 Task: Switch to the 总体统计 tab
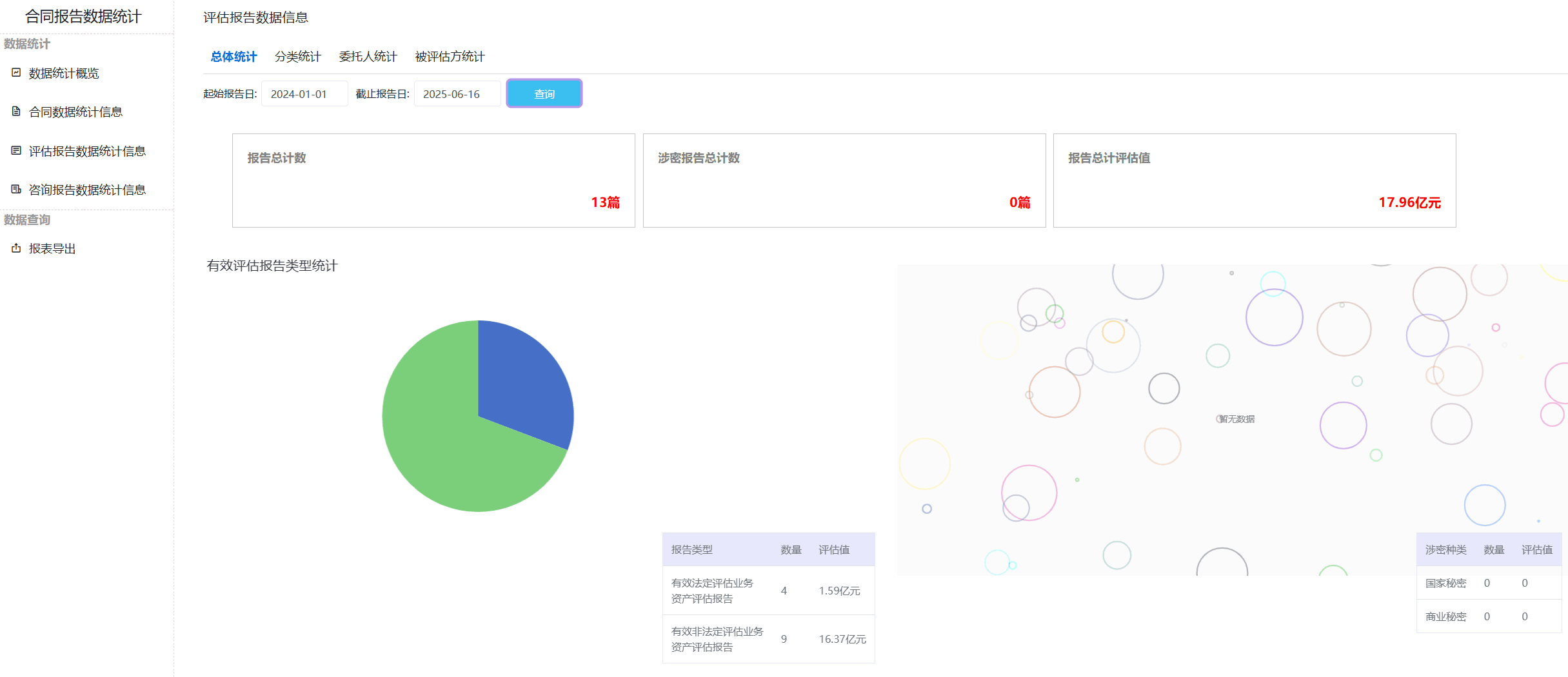pyautogui.click(x=233, y=57)
